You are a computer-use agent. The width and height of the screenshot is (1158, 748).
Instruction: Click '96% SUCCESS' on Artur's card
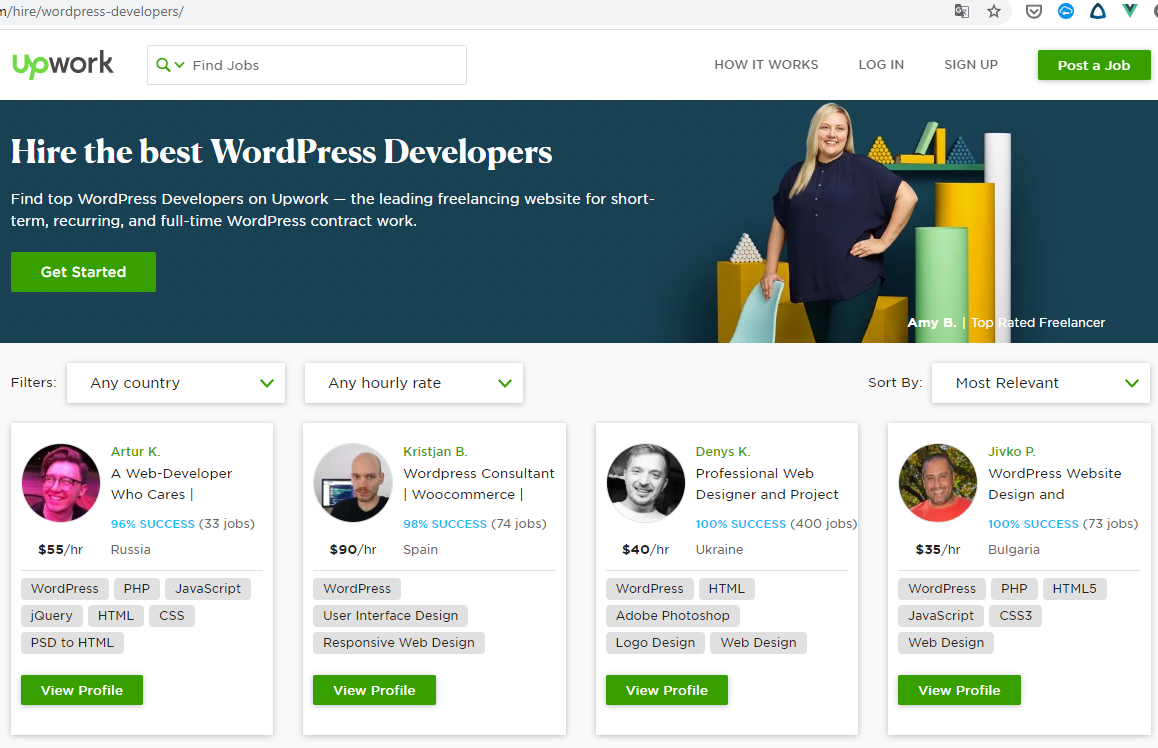[x=153, y=524]
